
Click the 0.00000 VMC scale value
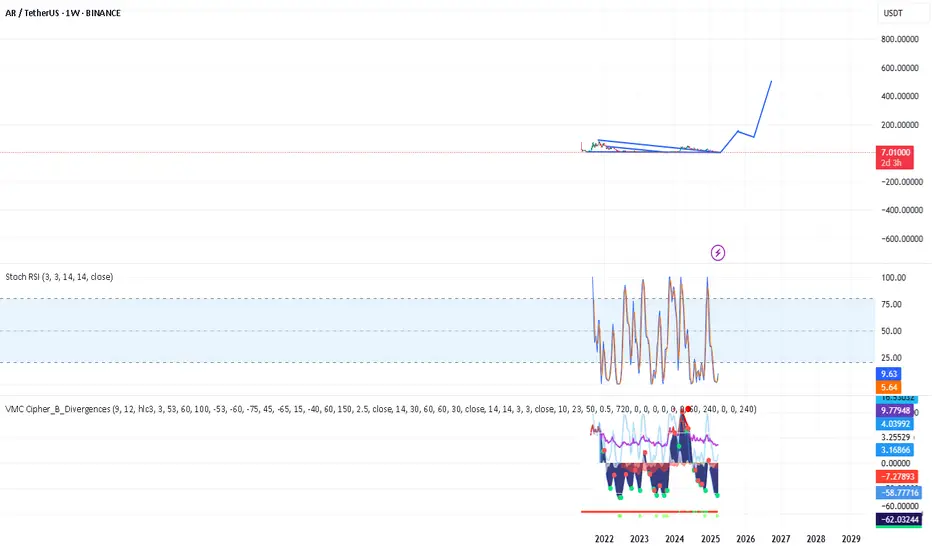pyautogui.click(x=896, y=463)
